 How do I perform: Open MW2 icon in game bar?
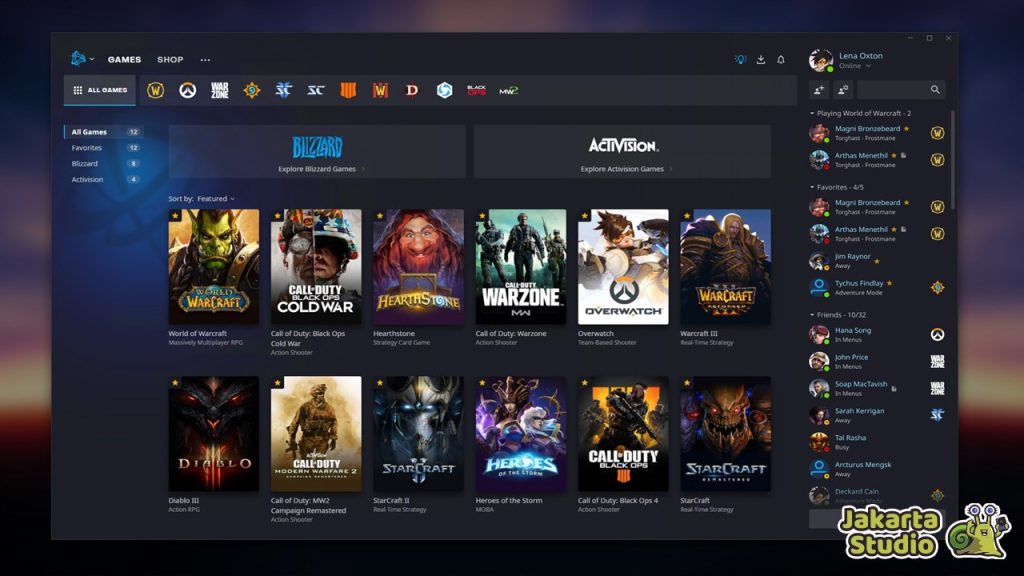click(x=508, y=90)
